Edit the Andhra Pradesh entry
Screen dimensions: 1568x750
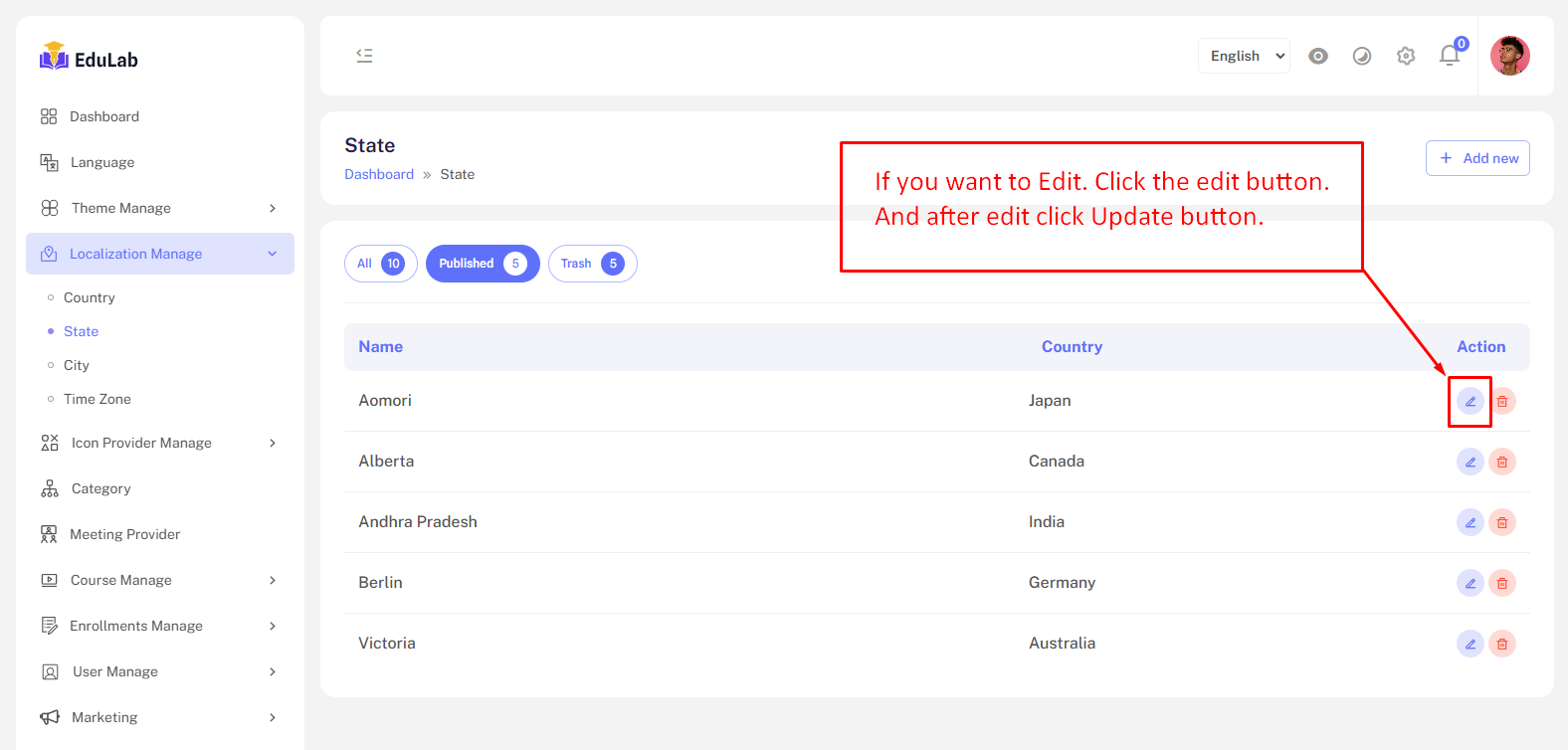pos(1470,522)
